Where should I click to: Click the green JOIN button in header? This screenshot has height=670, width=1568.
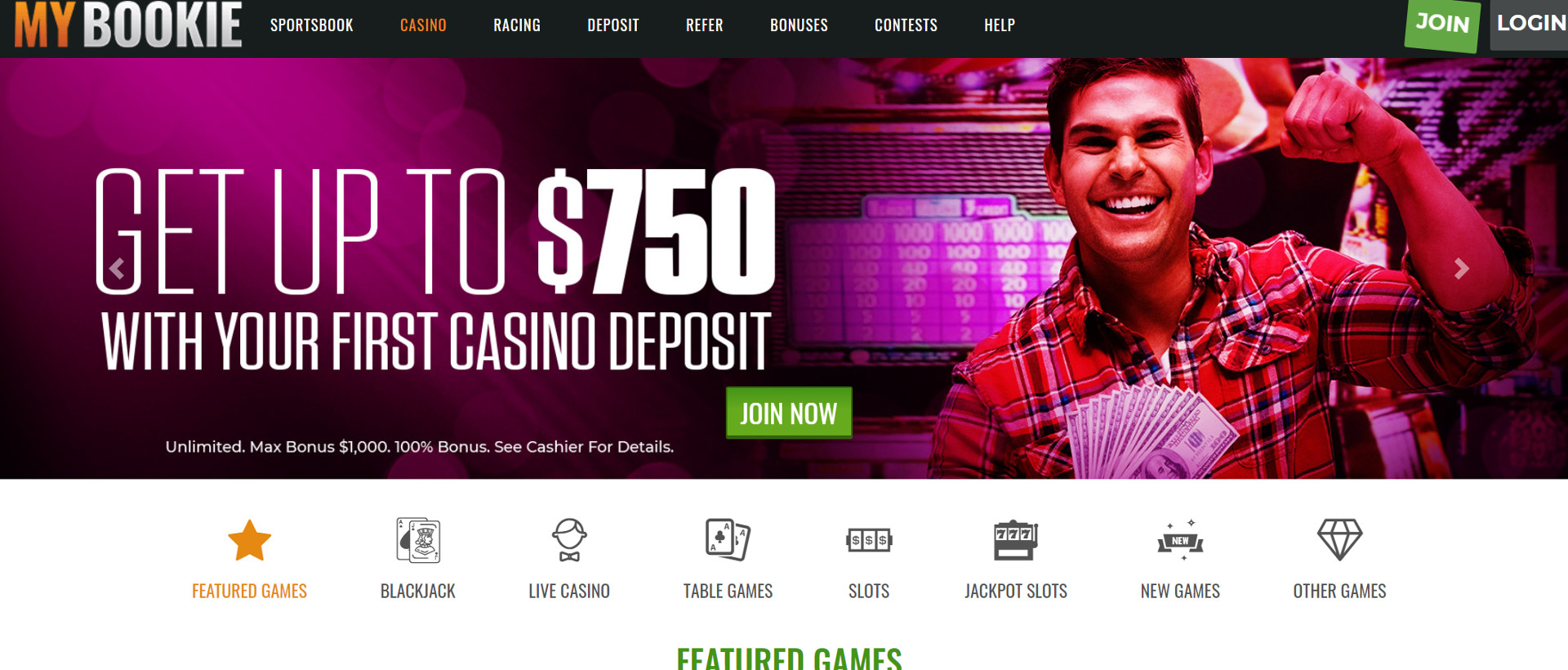(1442, 25)
